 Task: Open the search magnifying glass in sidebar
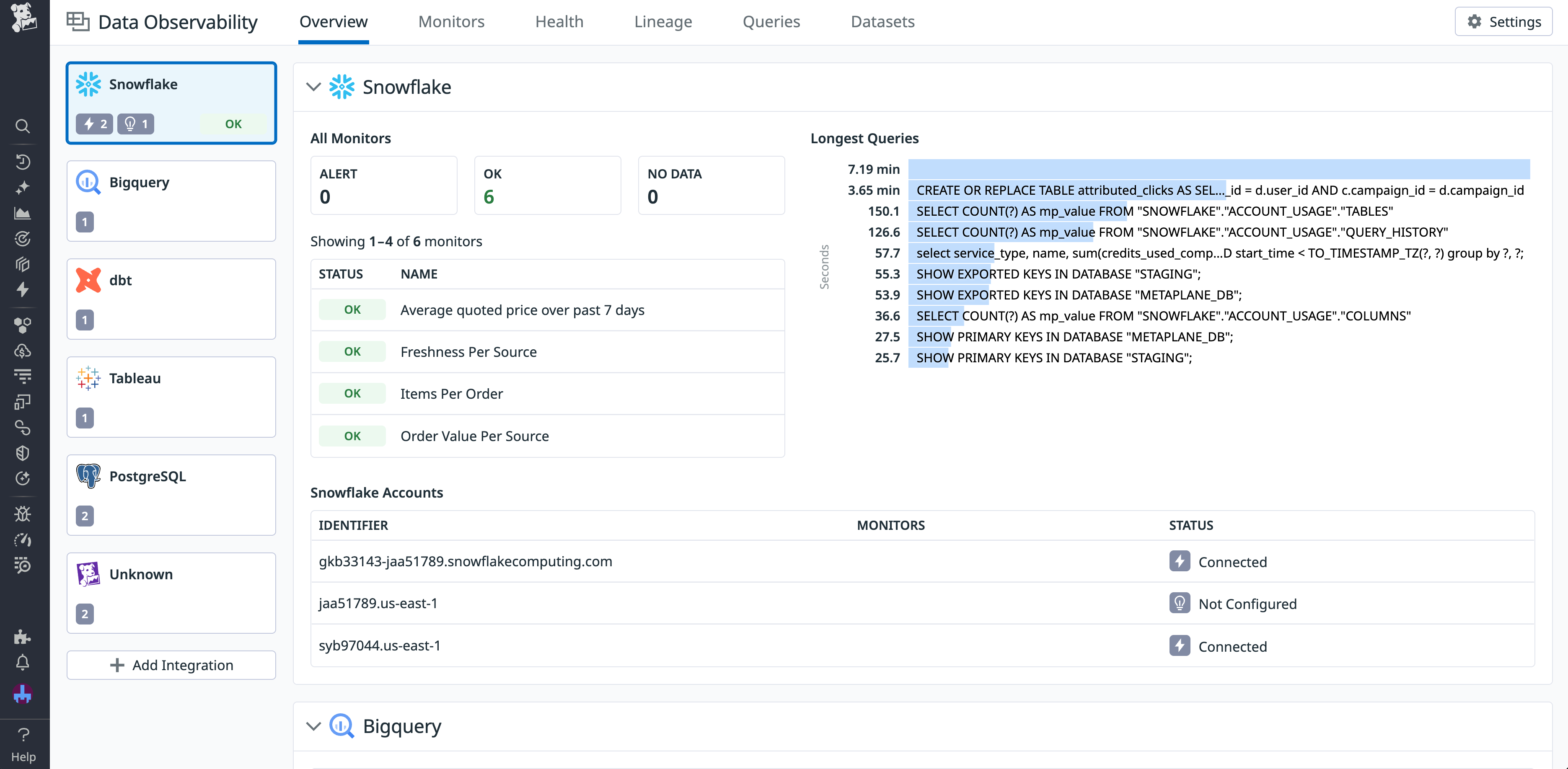pos(23,126)
